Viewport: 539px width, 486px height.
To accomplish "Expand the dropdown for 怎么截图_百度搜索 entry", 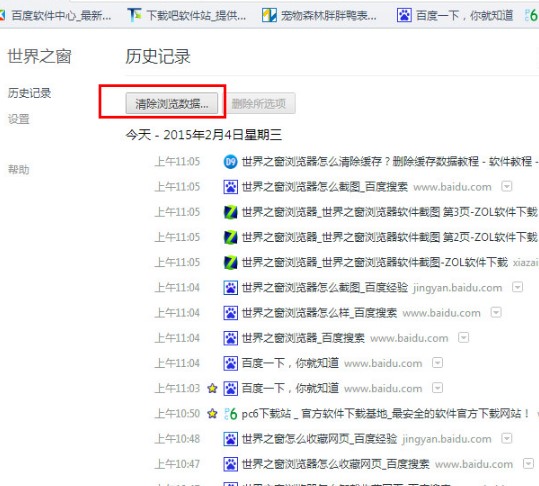I will [x=506, y=187].
